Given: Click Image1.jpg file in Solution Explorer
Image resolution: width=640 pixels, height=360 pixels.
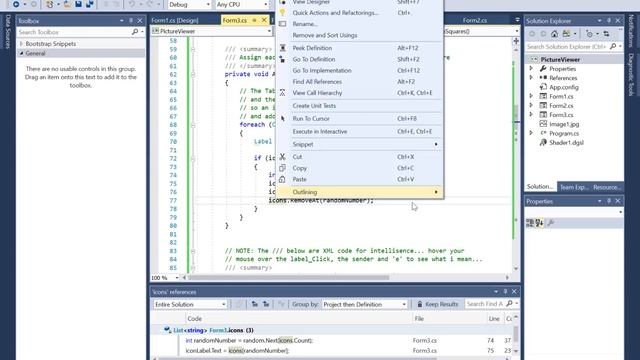Looking at the screenshot, I should click(x=564, y=124).
